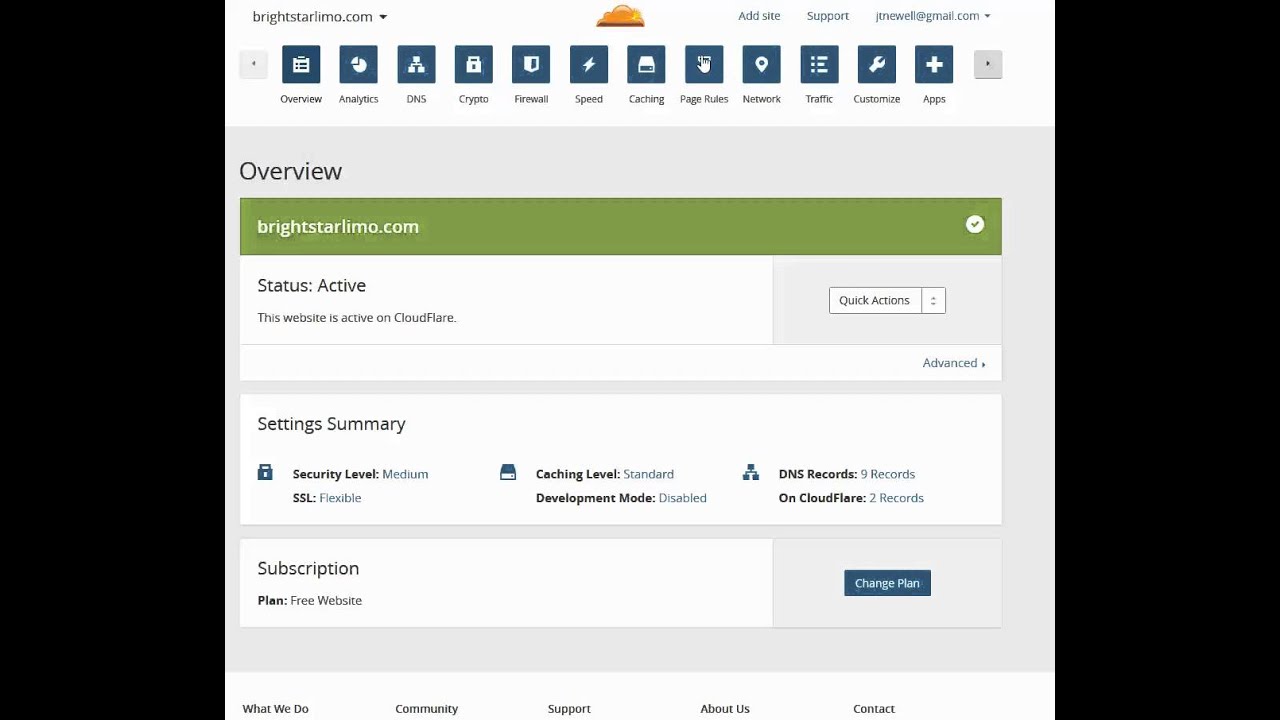Open the Network location pin icon
The width and height of the screenshot is (1280, 720).
pyautogui.click(x=761, y=64)
